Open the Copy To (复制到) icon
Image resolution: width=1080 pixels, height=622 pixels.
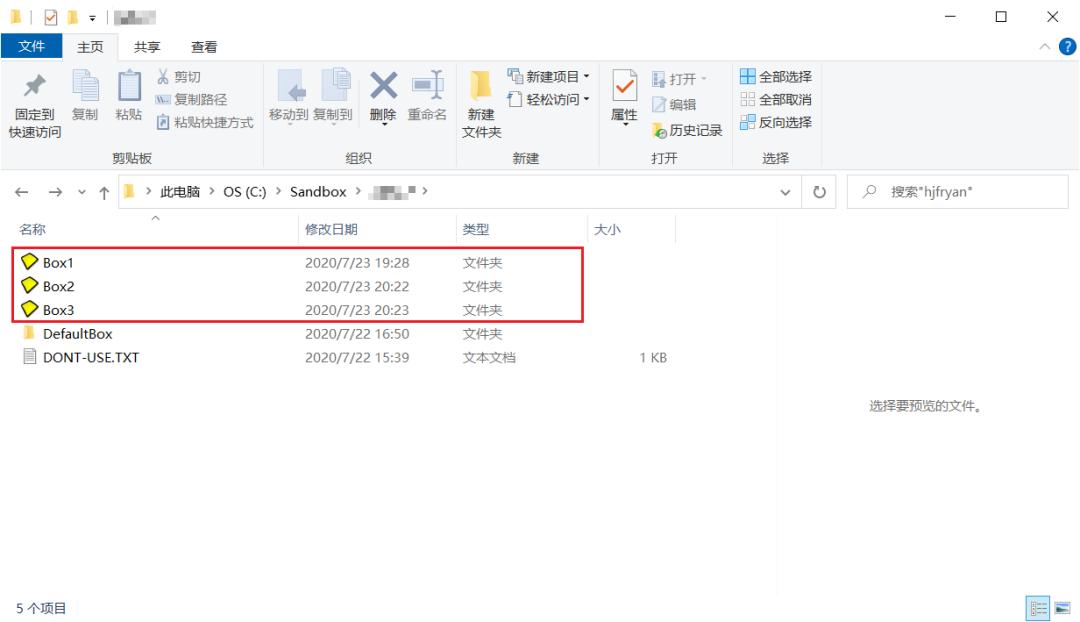point(335,86)
